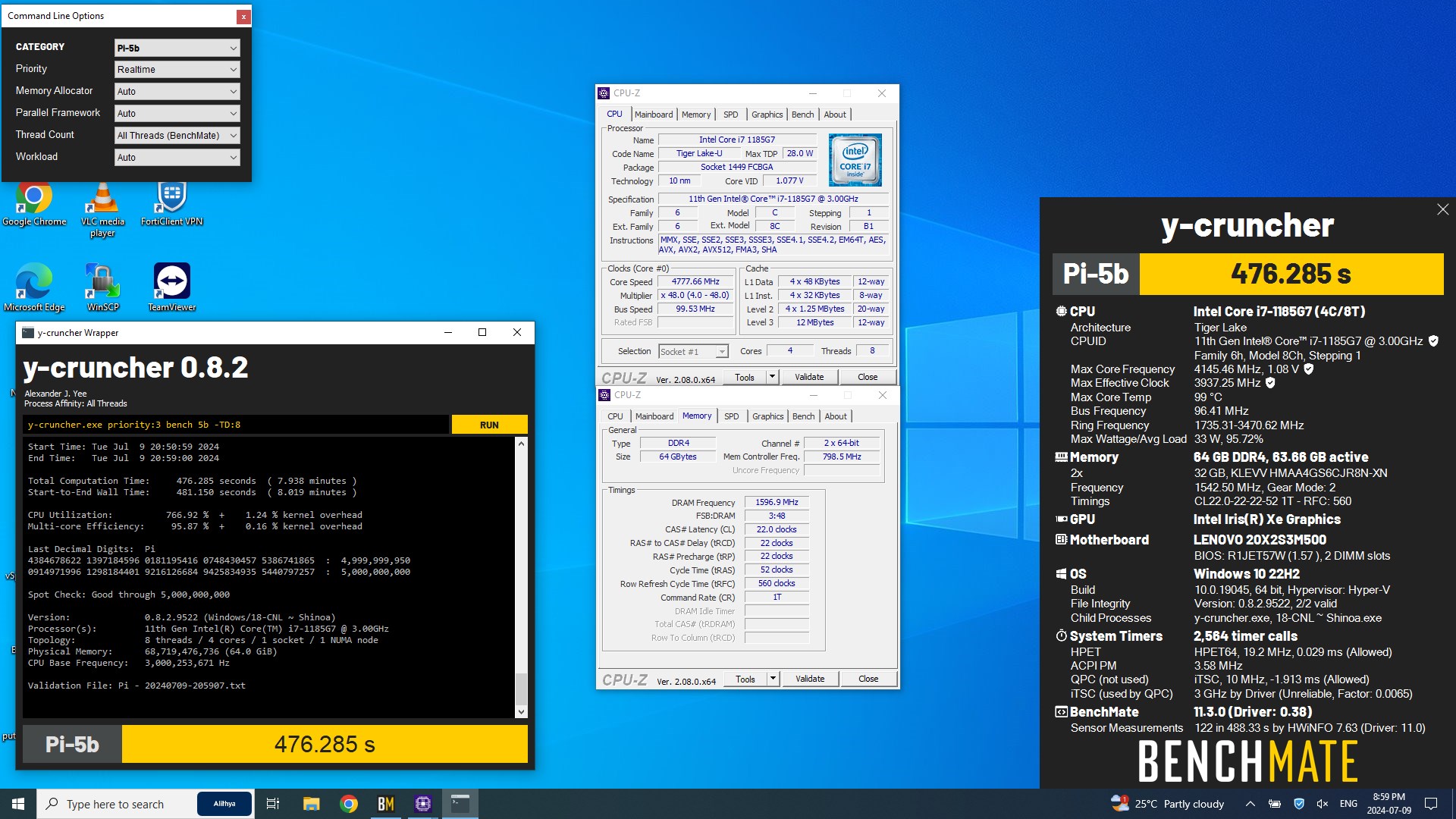Open Tools dropdown arrow in upper CPU-Z
The image size is (1456, 819).
click(772, 377)
